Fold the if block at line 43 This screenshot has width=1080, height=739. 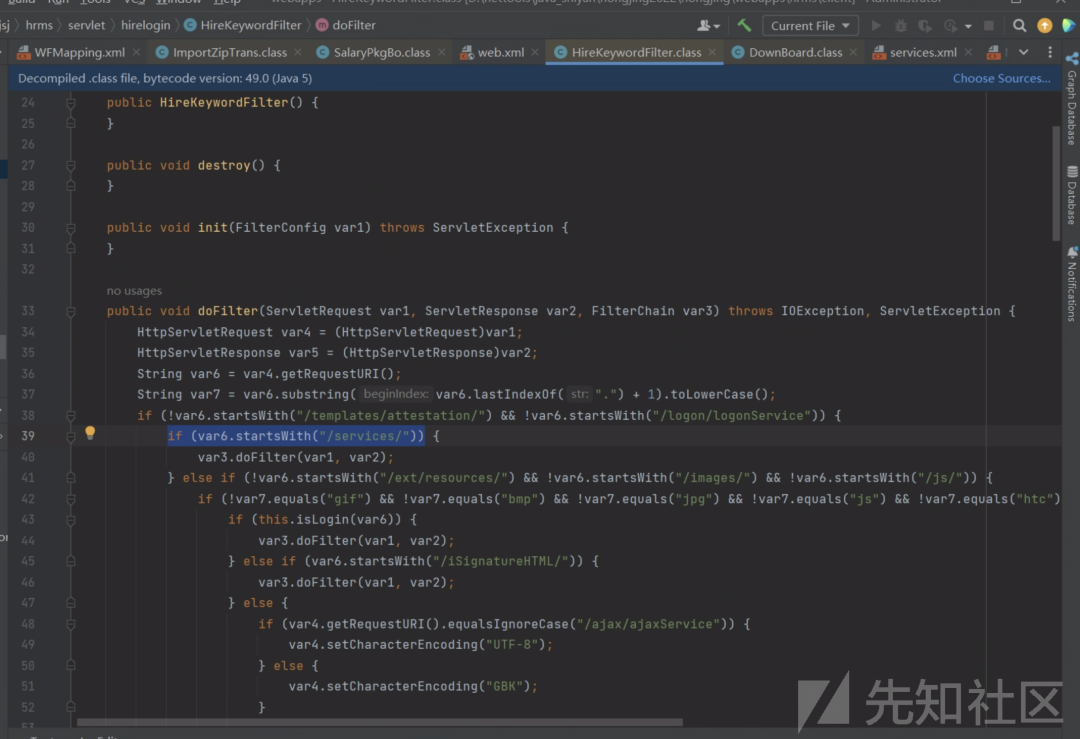click(x=70, y=519)
